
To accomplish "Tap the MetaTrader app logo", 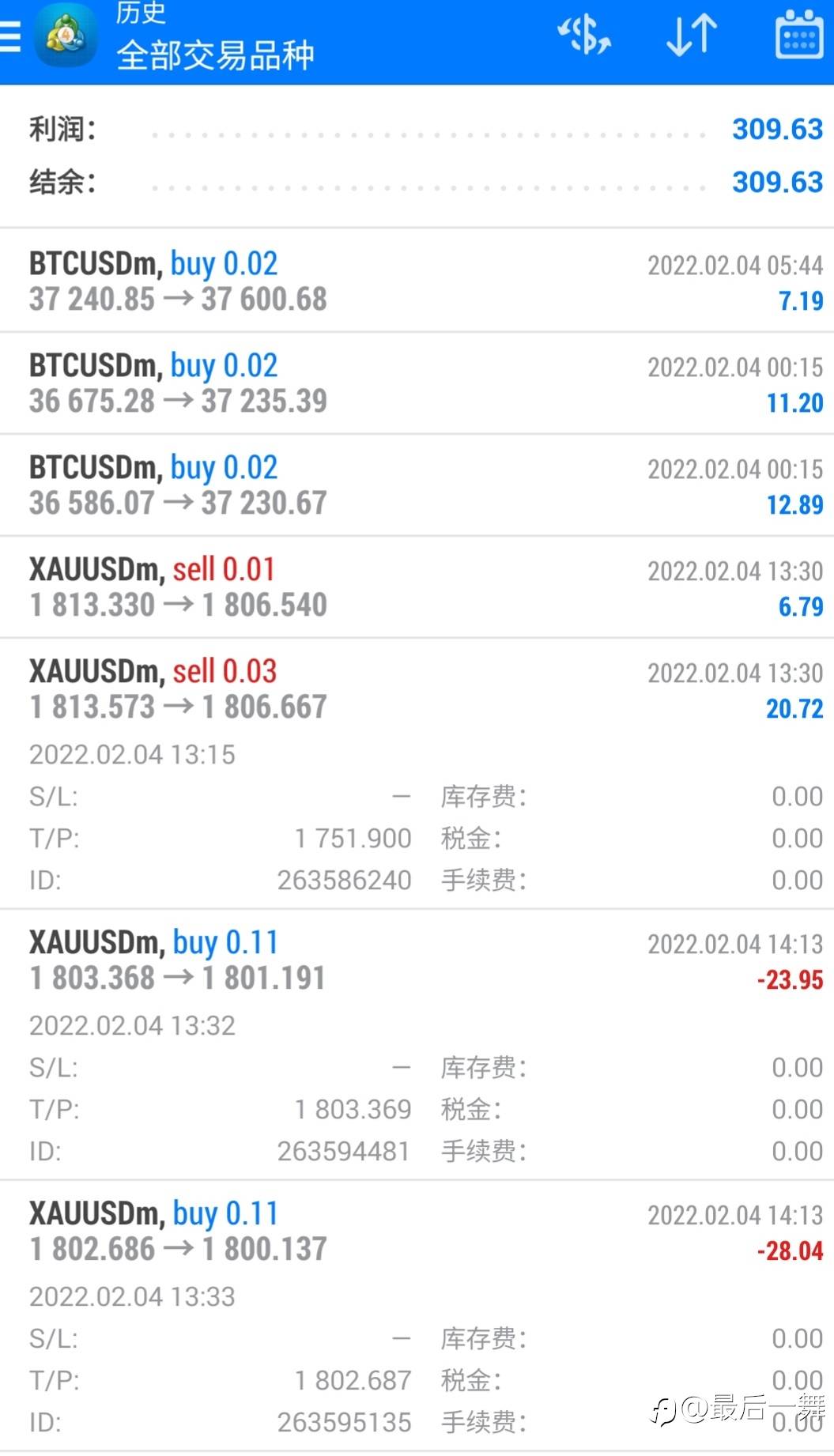I will 66,36.
